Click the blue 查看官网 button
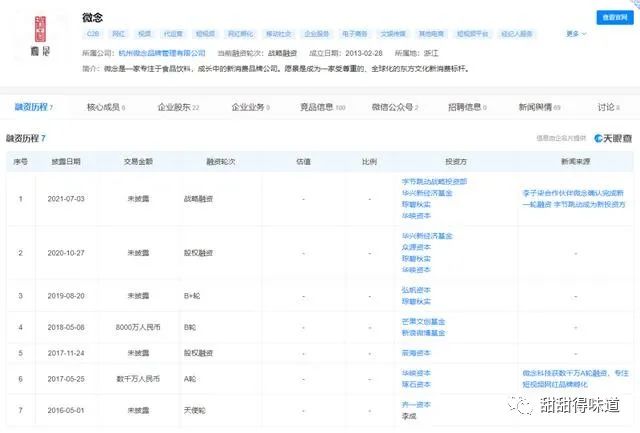The width and height of the screenshot is (640, 433). tap(615, 18)
